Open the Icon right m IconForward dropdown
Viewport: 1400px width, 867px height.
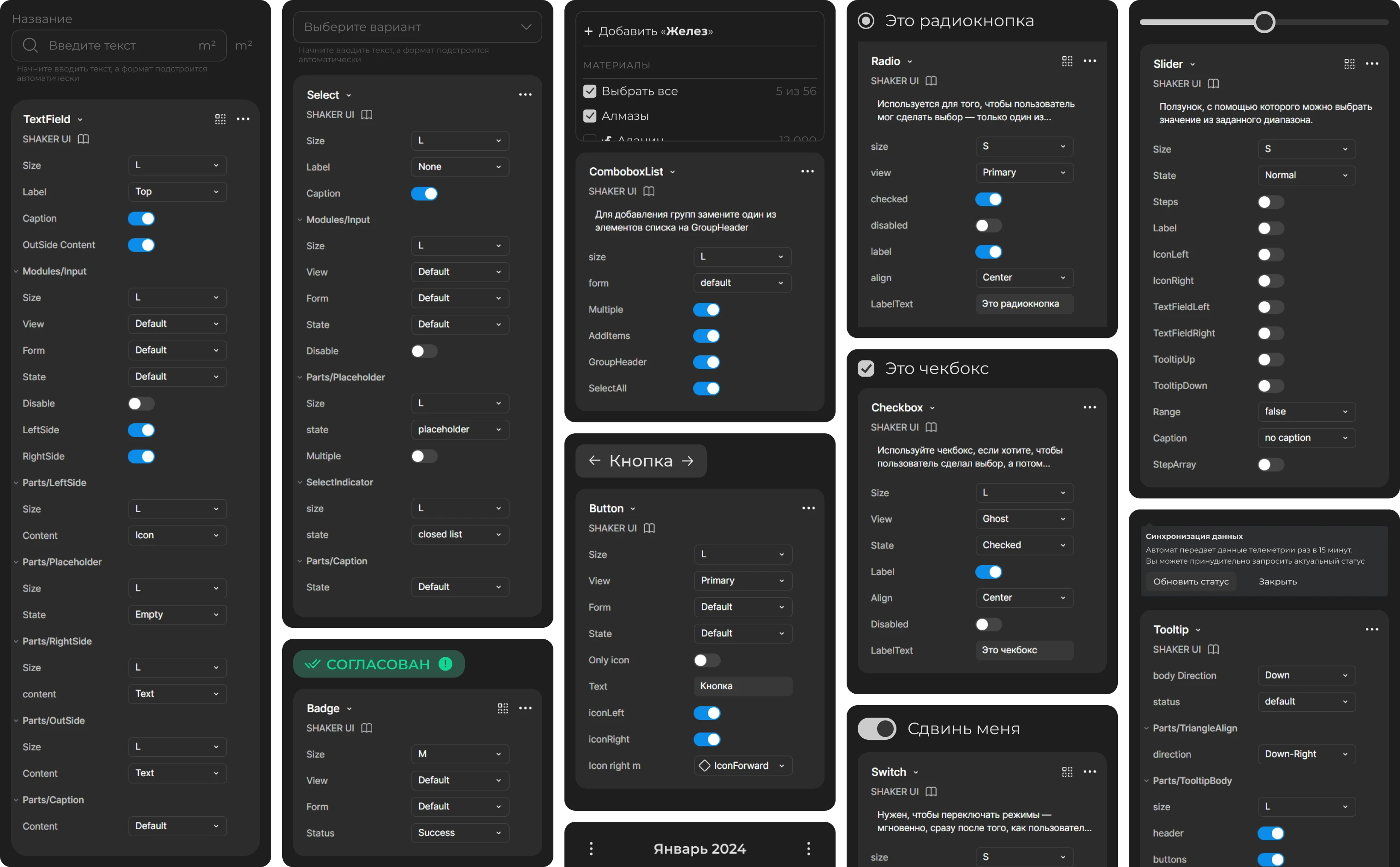click(x=742, y=766)
